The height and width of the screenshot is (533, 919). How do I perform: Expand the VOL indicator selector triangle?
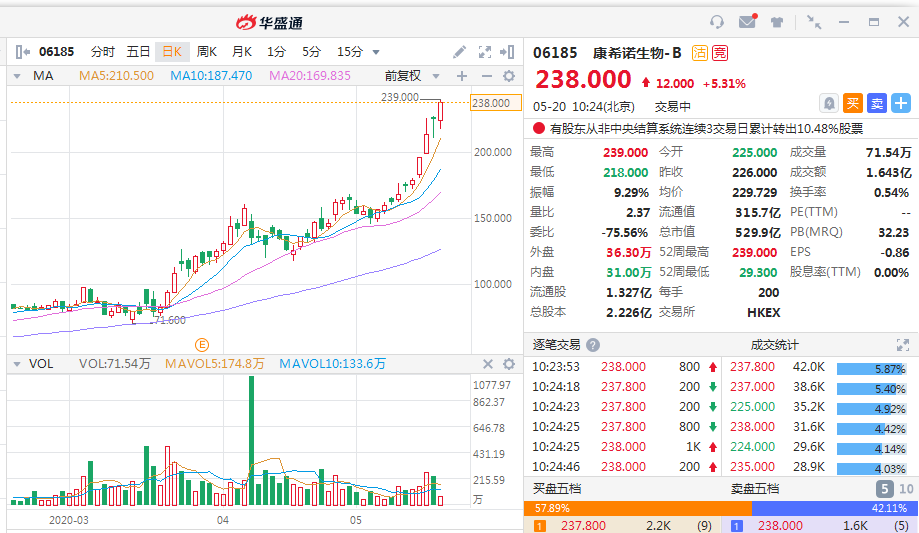coord(17,364)
